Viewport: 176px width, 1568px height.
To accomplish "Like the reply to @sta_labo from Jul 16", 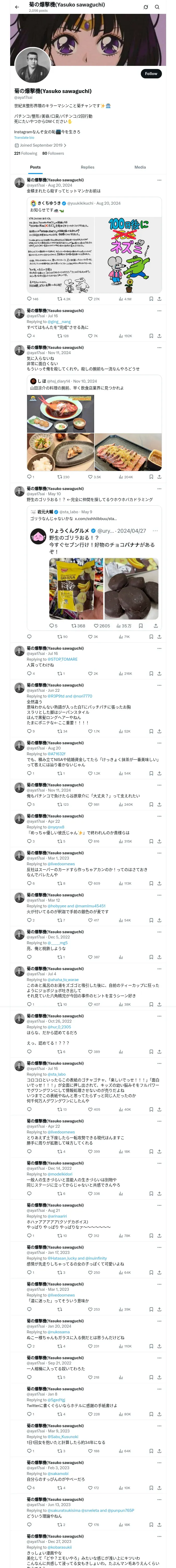I will [90, 1110].
